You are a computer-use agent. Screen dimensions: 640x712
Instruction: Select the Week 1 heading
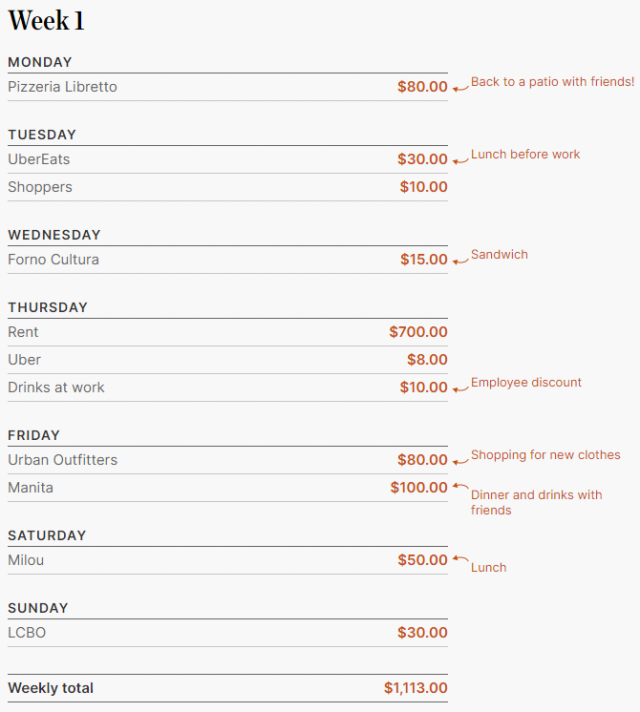[46, 21]
